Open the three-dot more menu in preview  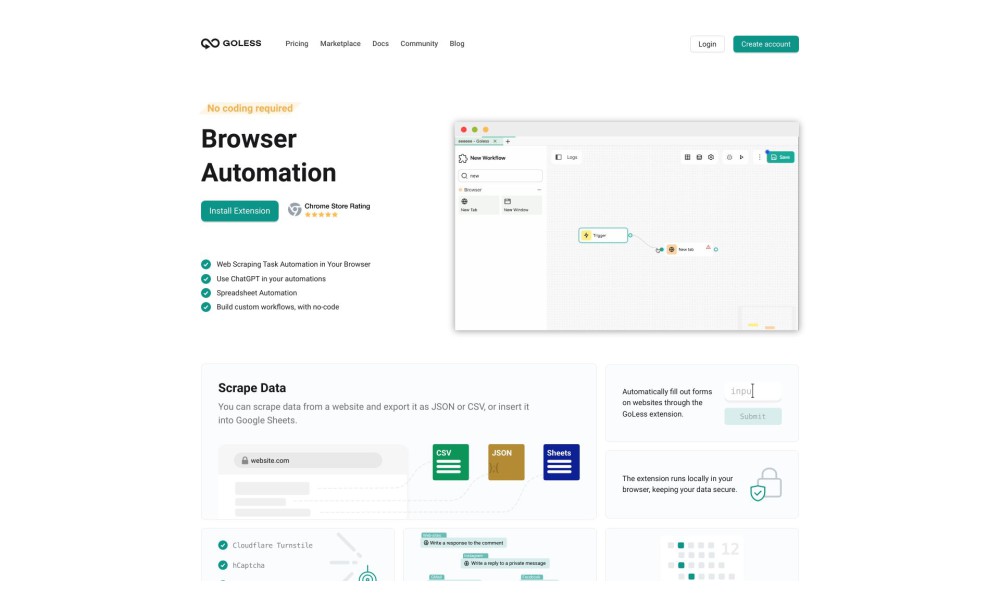tap(759, 157)
